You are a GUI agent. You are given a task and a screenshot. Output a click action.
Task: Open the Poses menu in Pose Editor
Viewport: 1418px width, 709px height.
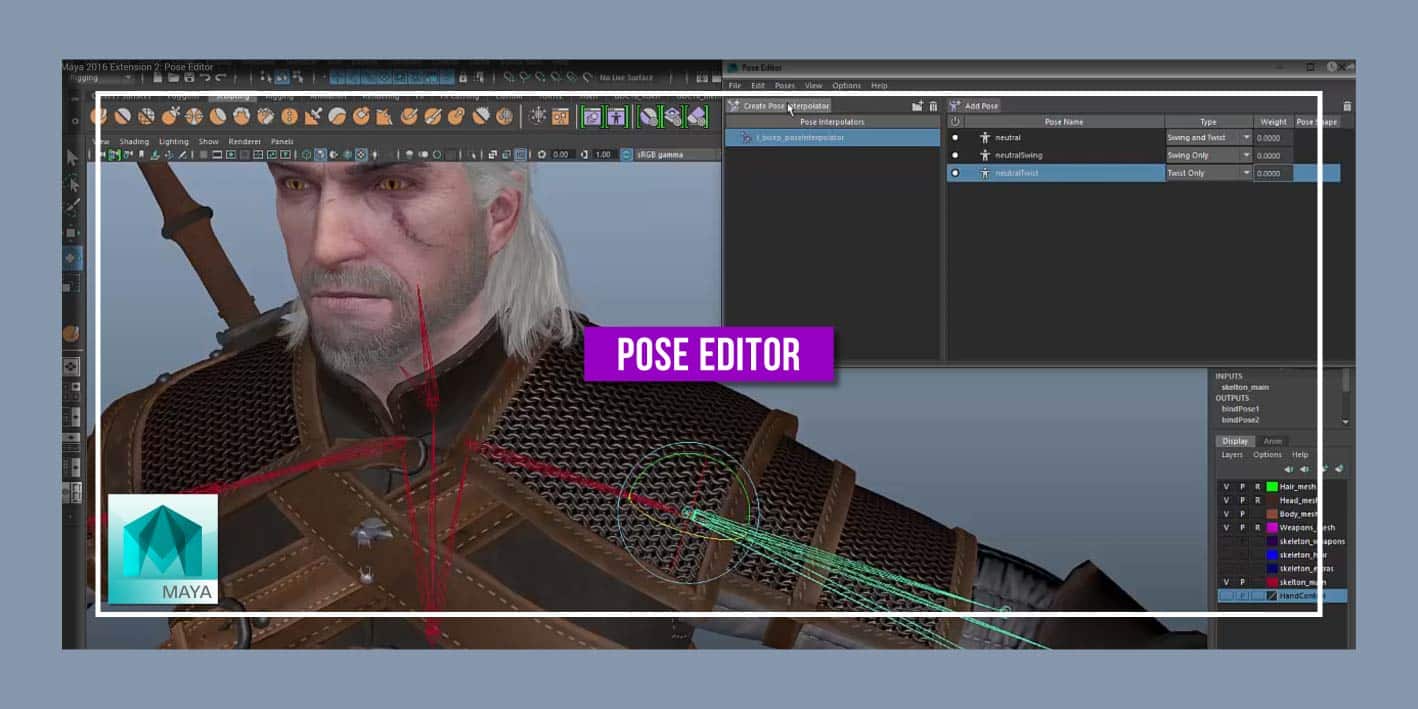point(785,86)
